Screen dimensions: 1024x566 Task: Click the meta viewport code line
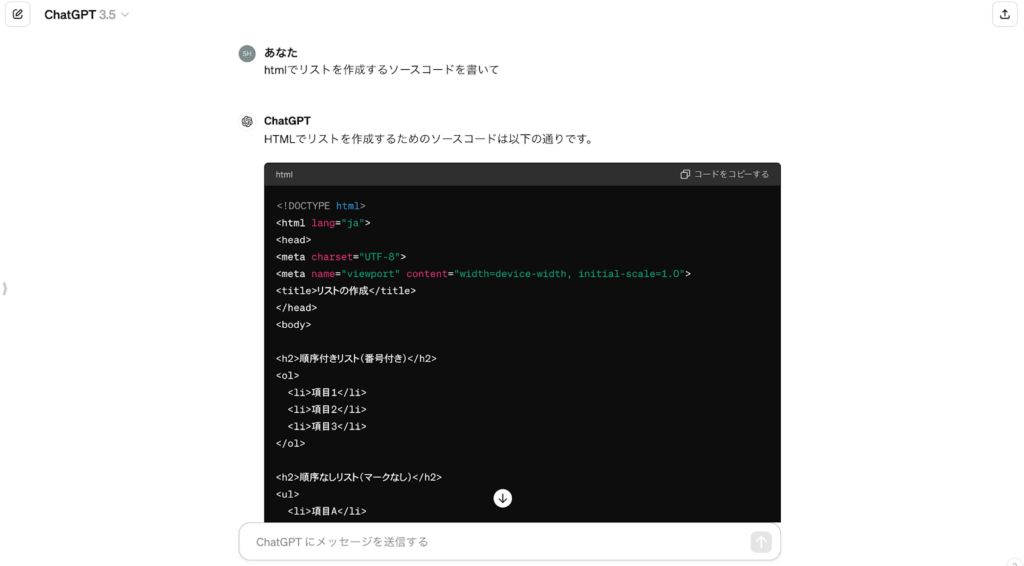click(x=483, y=274)
